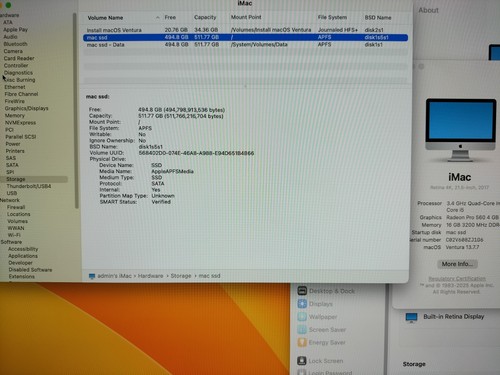Click Hardware in the path bar
Image resolution: width=500 pixels, height=375 pixels.
pos(150,276)
